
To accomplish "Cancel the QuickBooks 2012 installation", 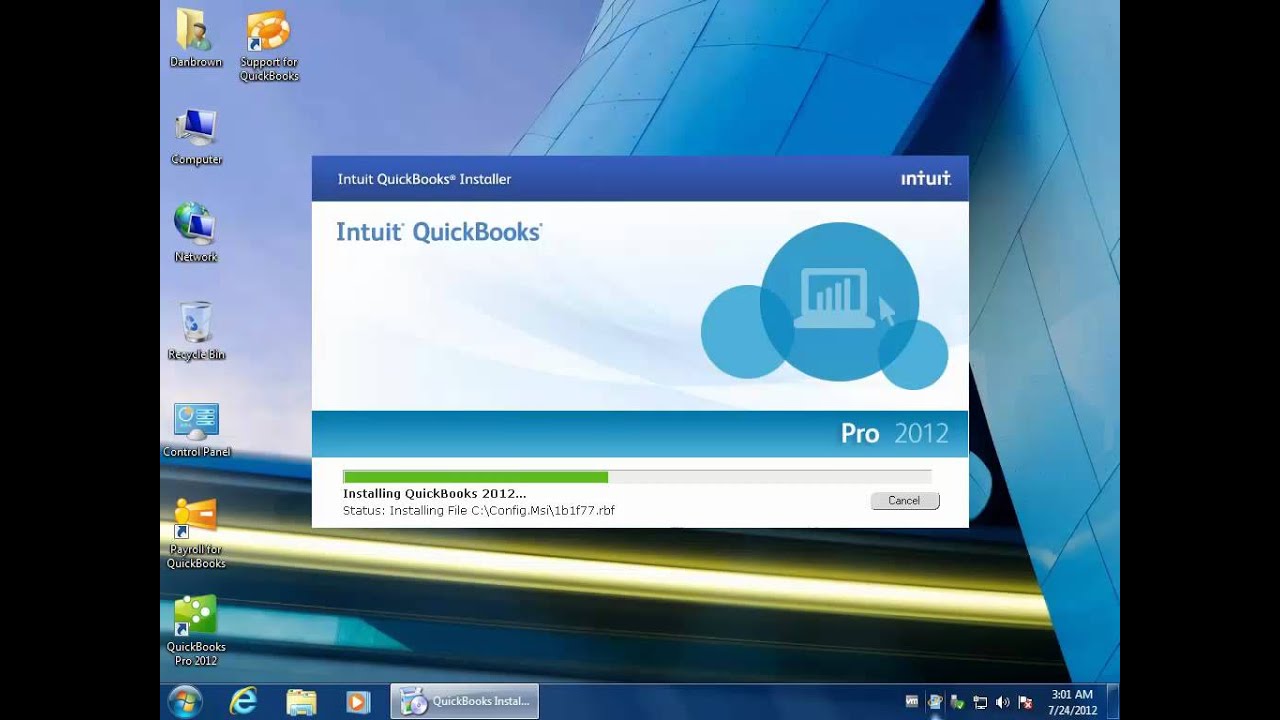I will pyautogui.click(x=904, y=501).
